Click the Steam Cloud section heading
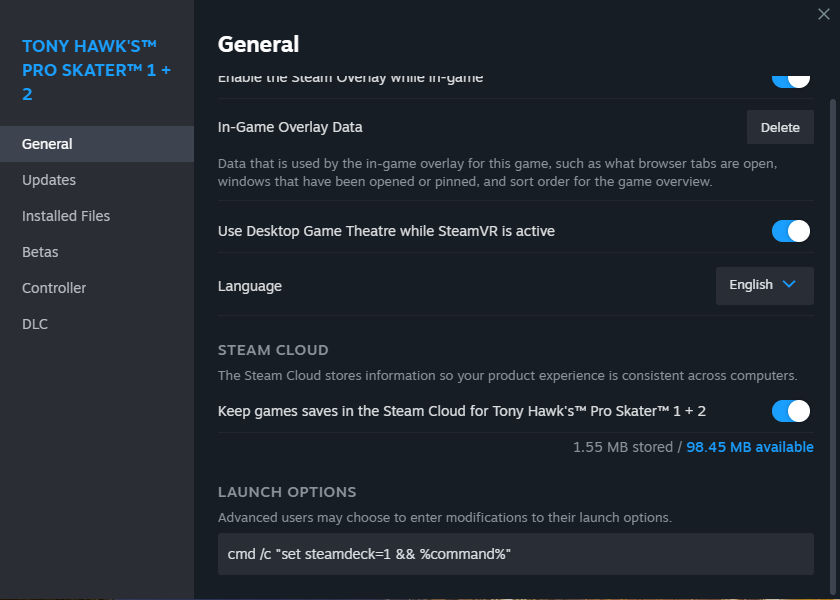840x600 pixels. 273,350
